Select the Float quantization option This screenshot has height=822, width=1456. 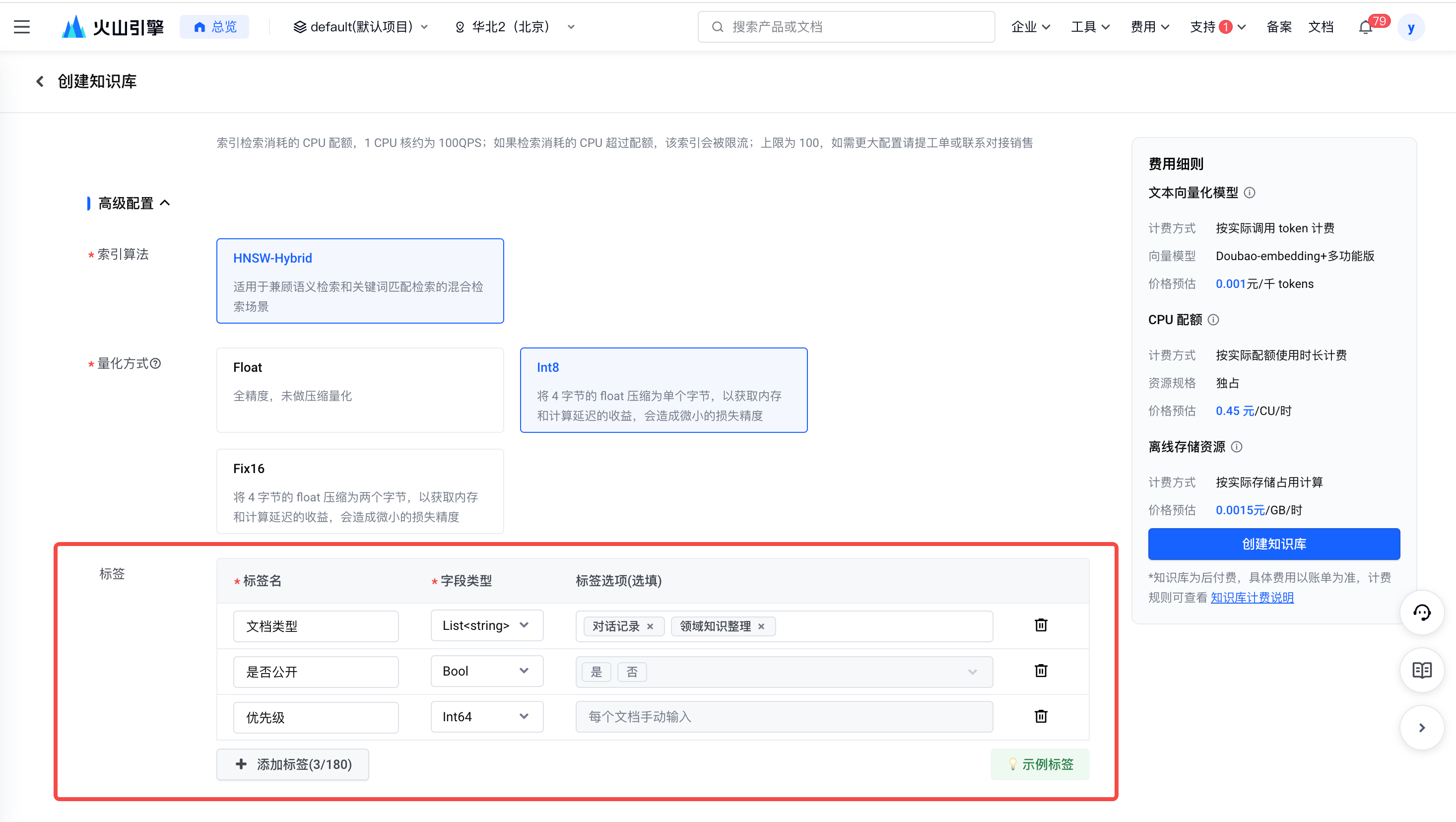[x=360, y=390]
